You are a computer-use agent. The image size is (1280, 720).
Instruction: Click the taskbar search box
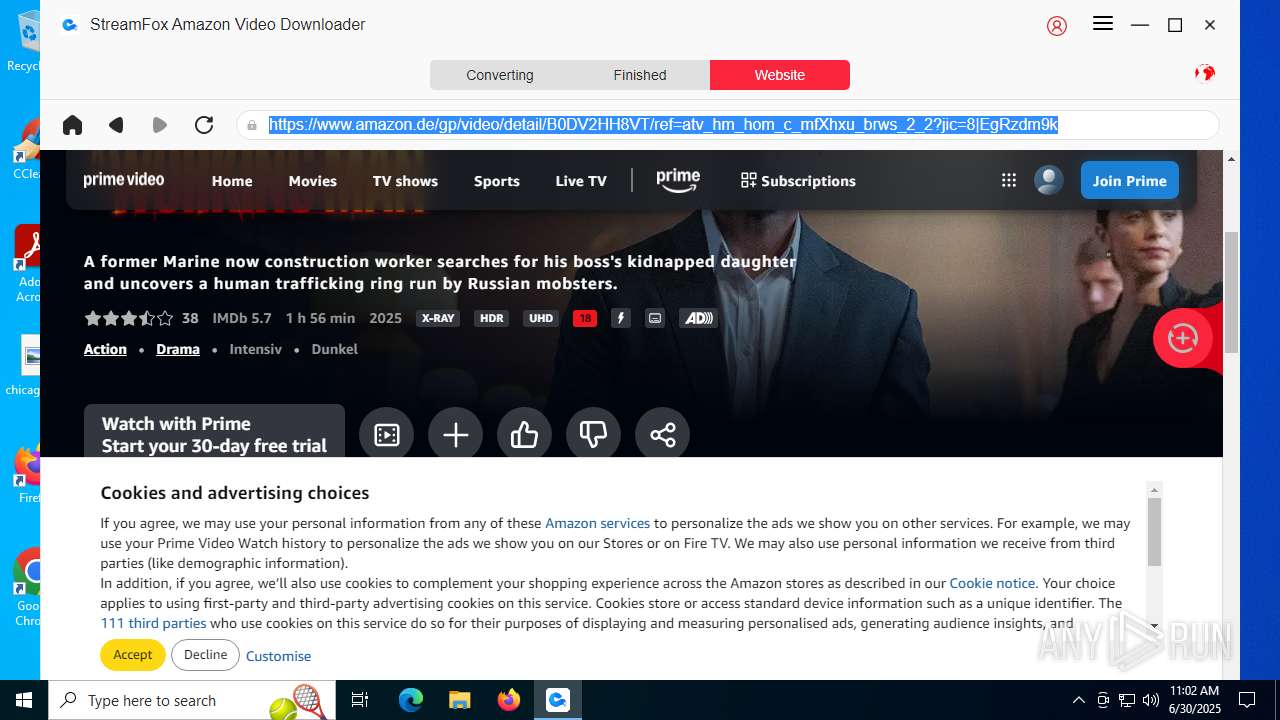tap(190, 700)
